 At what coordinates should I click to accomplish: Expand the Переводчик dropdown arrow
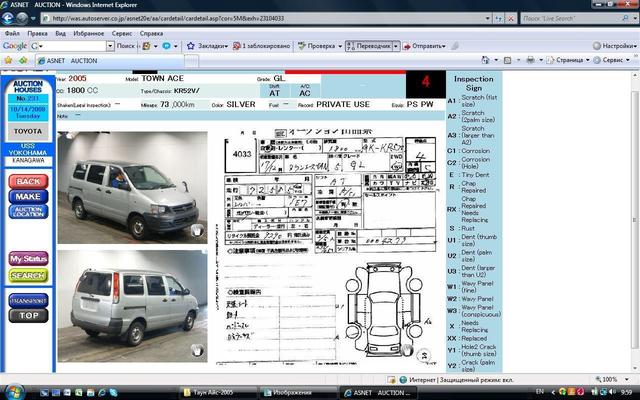[396, 46]
